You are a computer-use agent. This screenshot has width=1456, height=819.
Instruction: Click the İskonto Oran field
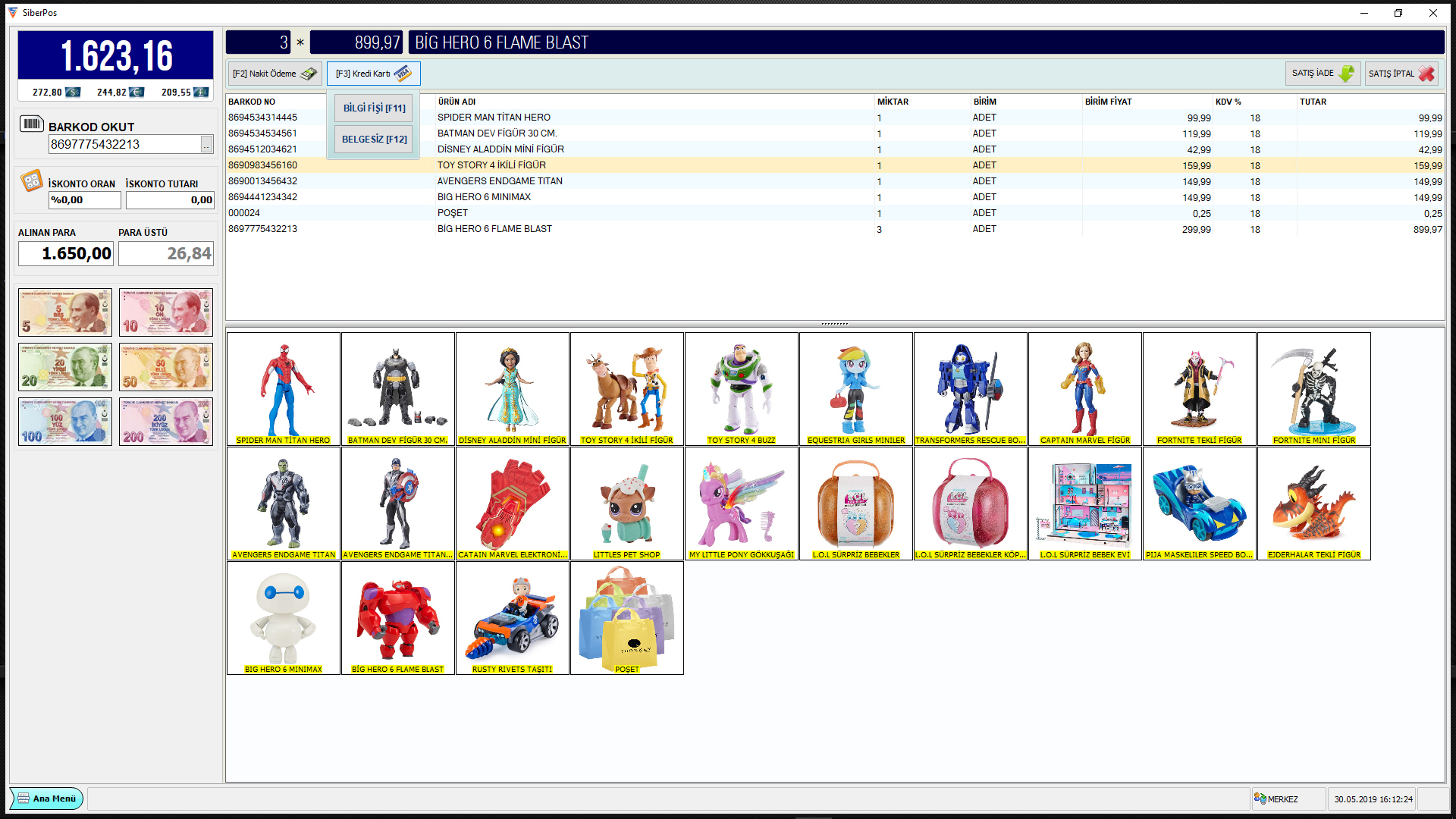tap(85, 200)
